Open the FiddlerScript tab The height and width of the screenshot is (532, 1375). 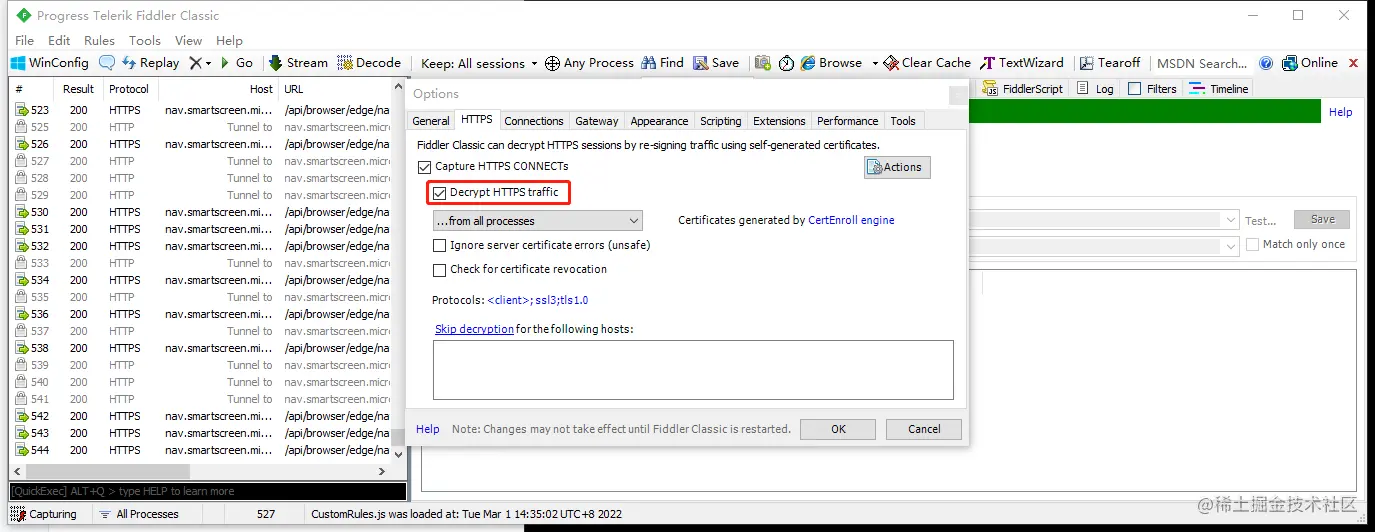click(1022, 89)
